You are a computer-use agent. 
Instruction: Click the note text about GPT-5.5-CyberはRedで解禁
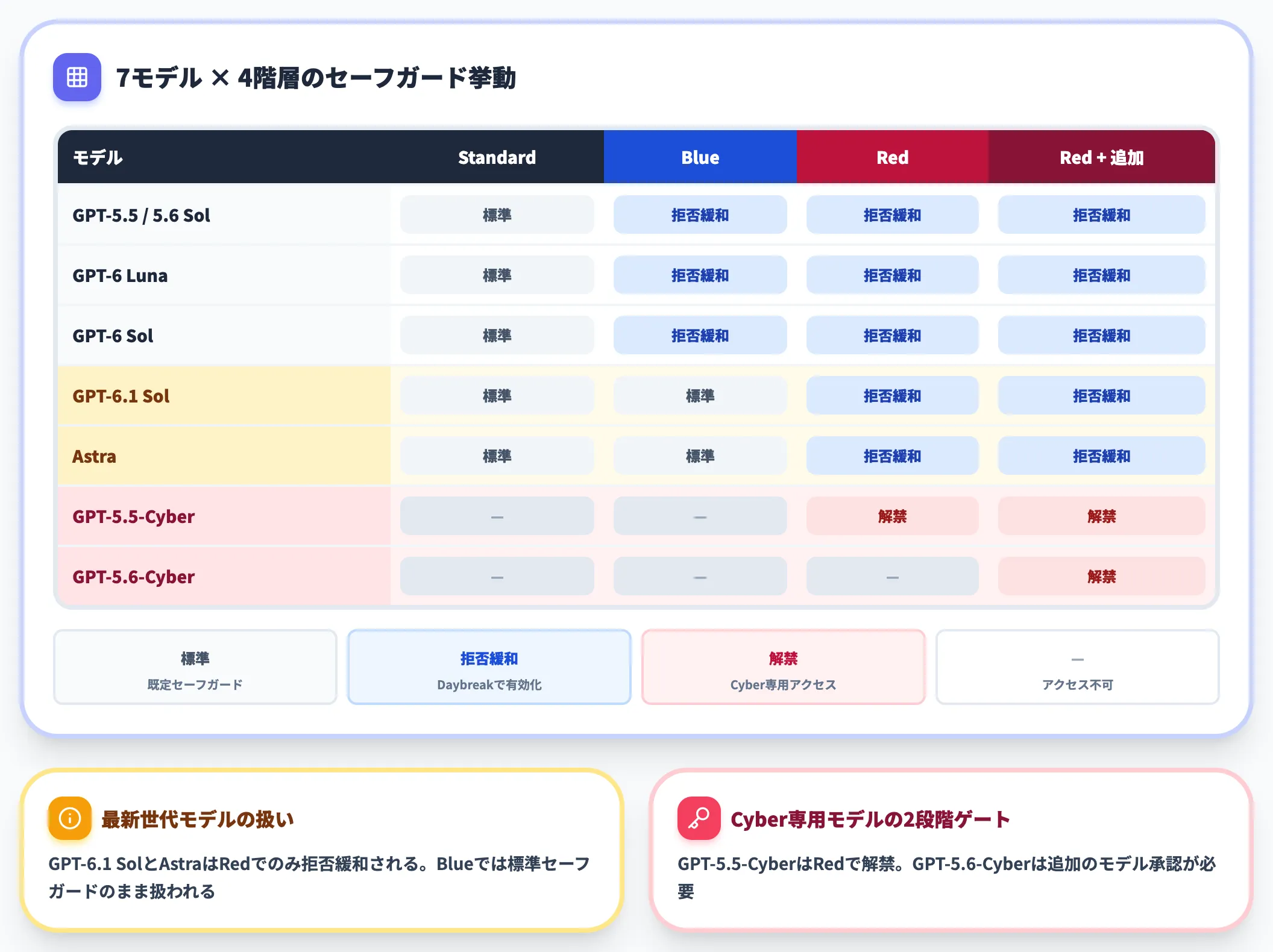946,877
